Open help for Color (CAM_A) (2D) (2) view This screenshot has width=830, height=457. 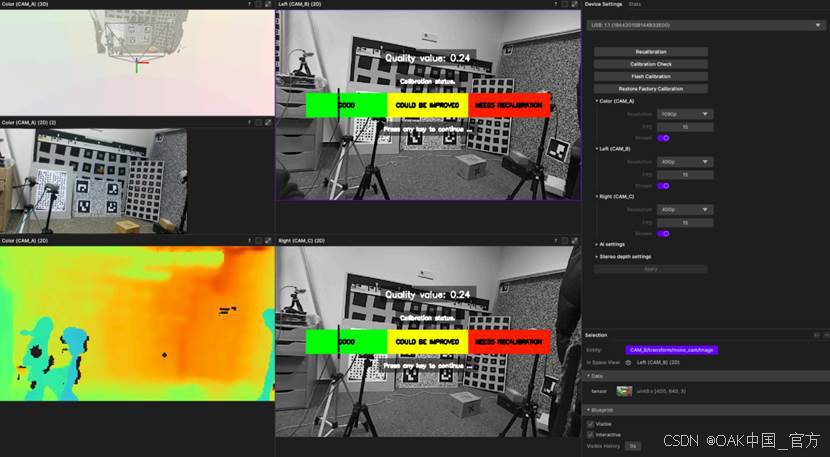pyautogui.click(x=249, y=122)
